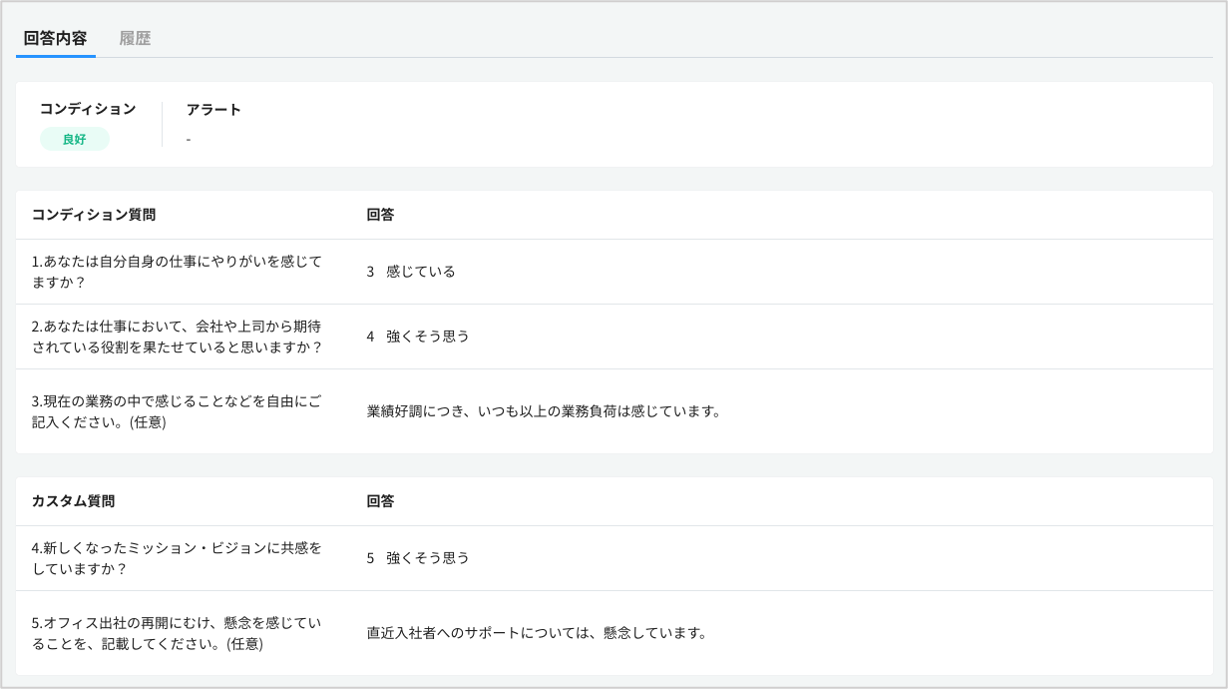Click the 良好 condition status badge
1228x690 pixels.
point(74,139)
